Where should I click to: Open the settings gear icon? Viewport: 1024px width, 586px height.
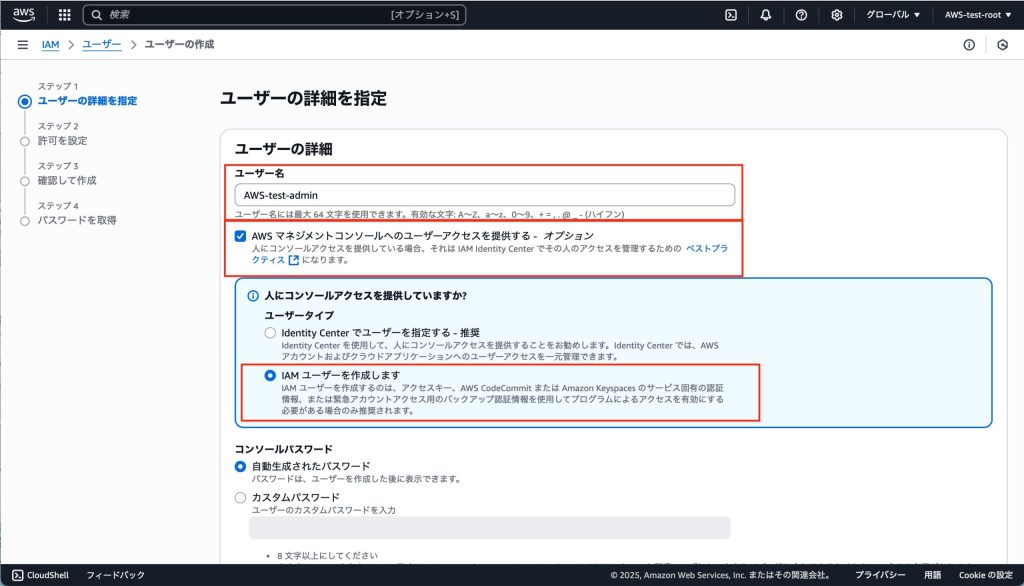pos(837,14)
